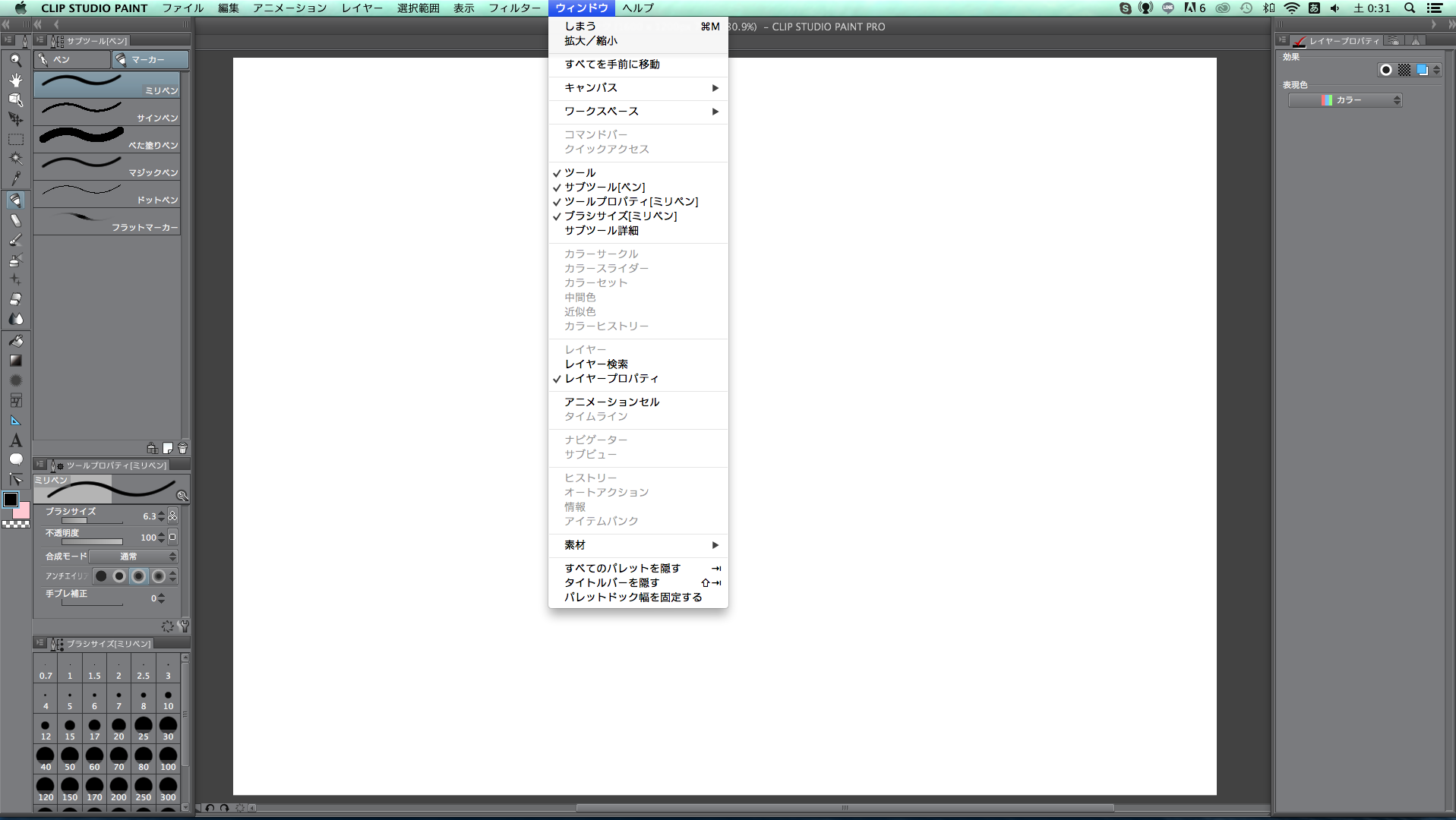Open sub tool detail wrench in tool property

click(x=183, y=626)
